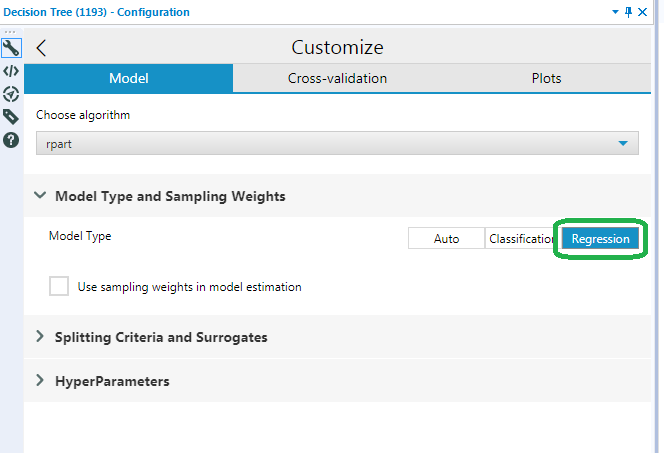
Task: Select Classification model type
Action: point(521,239)
